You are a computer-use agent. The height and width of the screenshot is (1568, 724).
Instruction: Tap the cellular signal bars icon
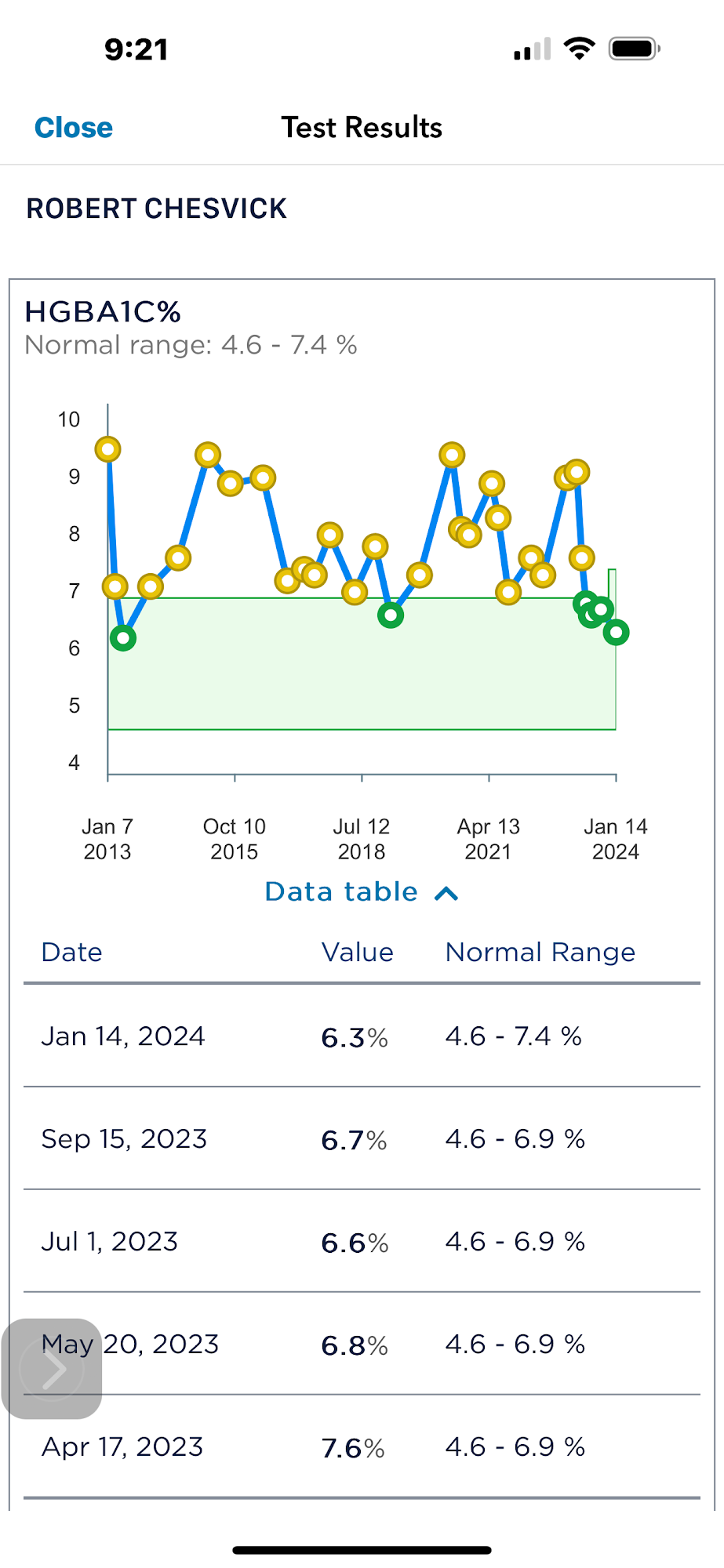coord(532,50)
